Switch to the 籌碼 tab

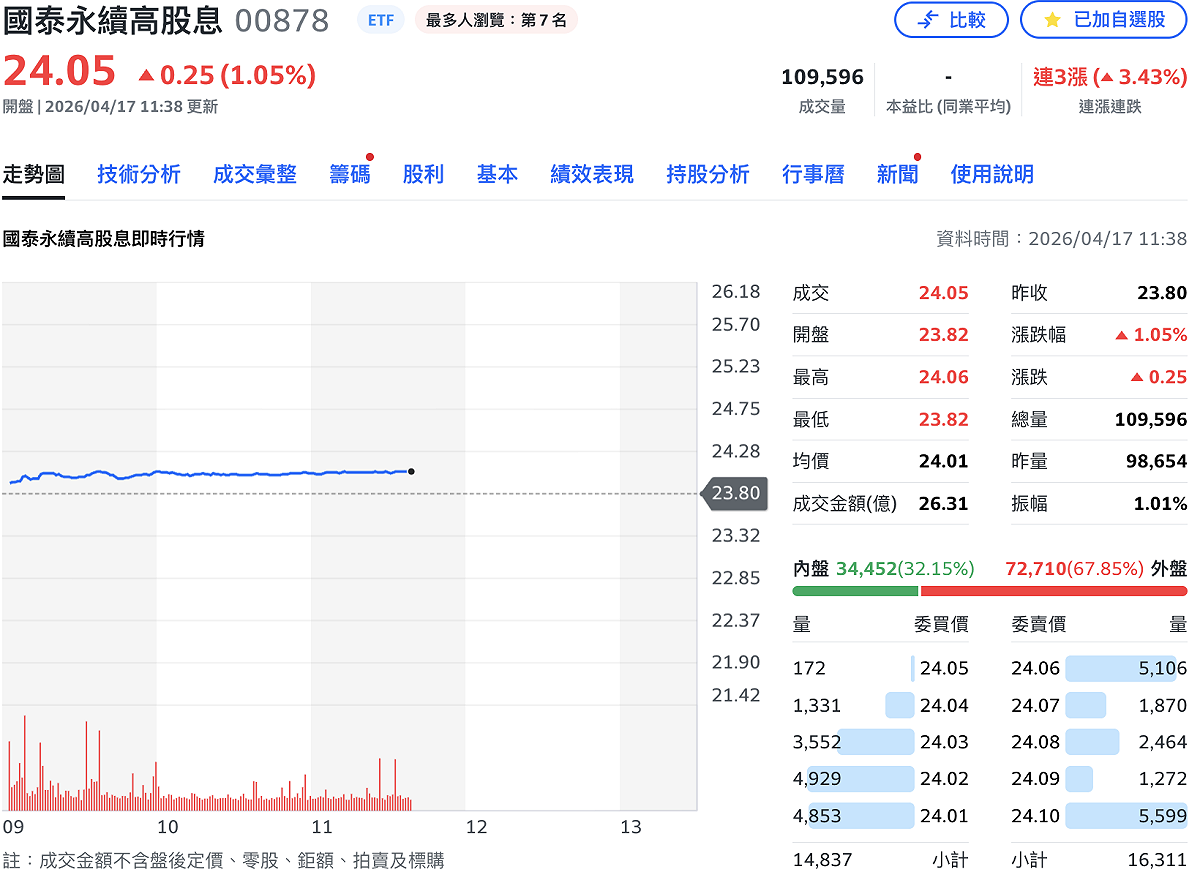tap(350, 175)
